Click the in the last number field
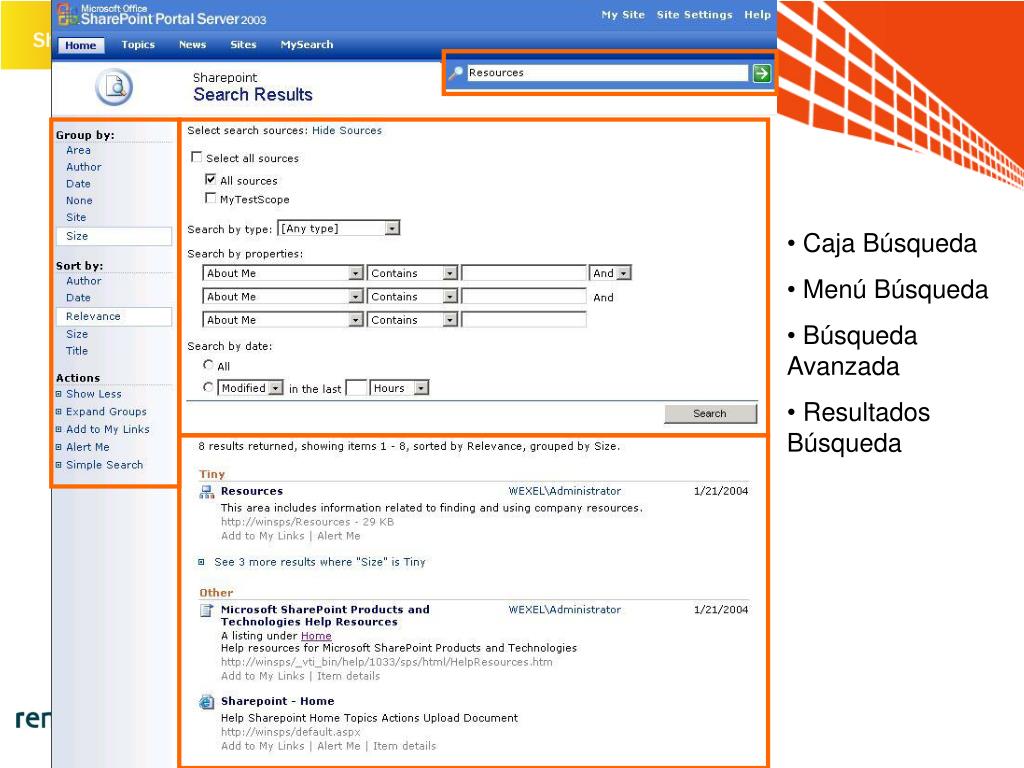Image resolution: width=1024 pixels, height=768 pixels. pos(356,389)
